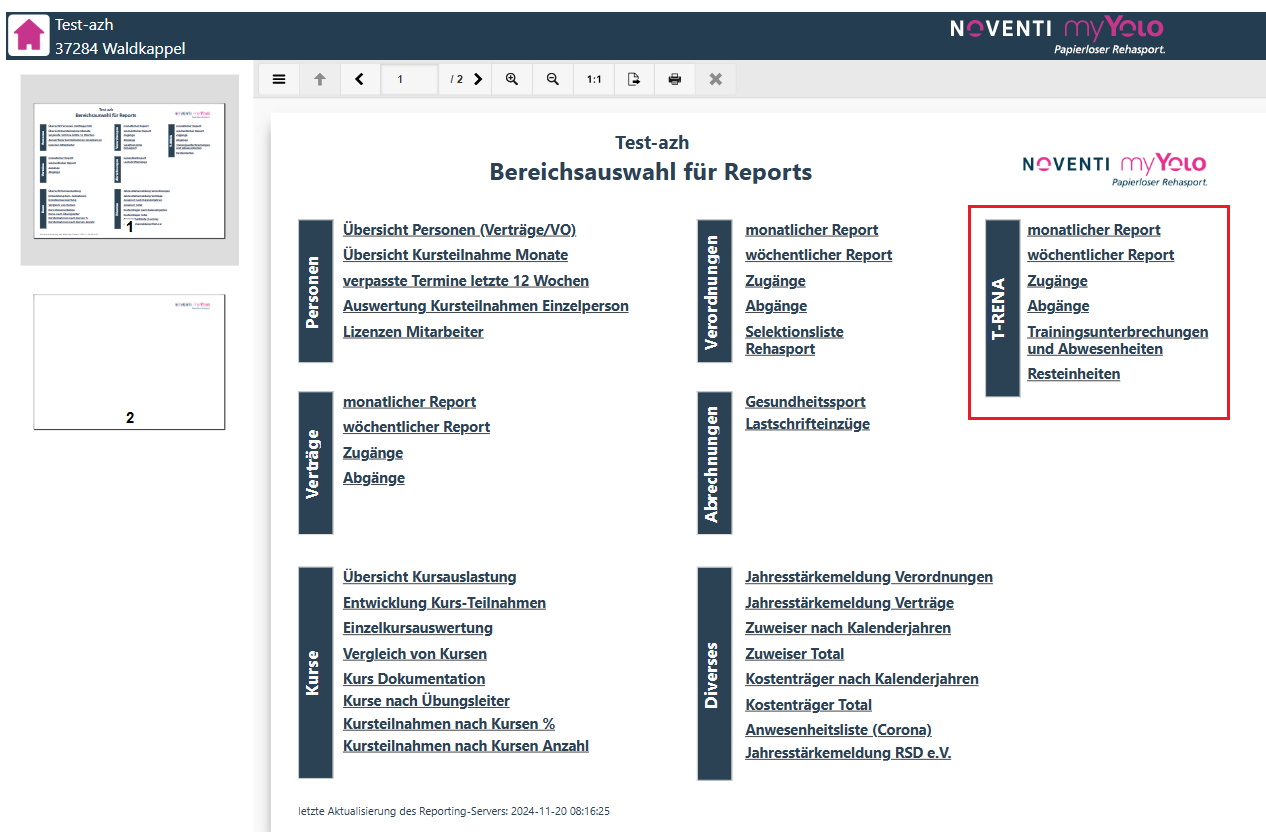
Task: Go to the previous report page
Action: (x=360, y=79)
